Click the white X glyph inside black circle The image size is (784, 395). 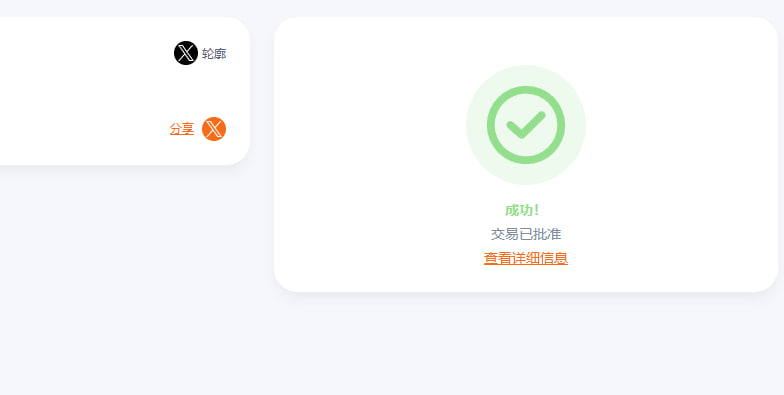click(x=186, y=53)
